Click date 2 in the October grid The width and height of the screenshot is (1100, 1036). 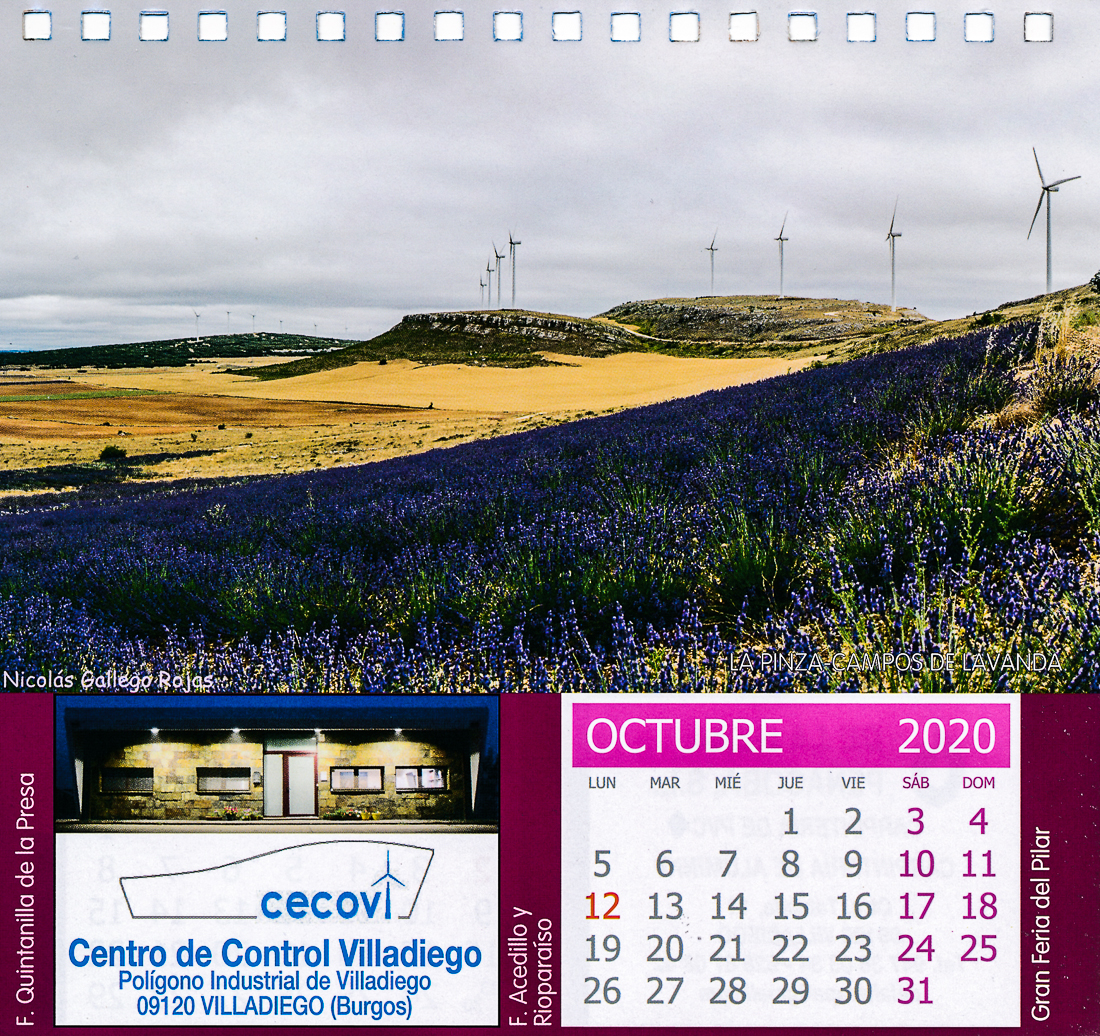[x=853, y=822]
